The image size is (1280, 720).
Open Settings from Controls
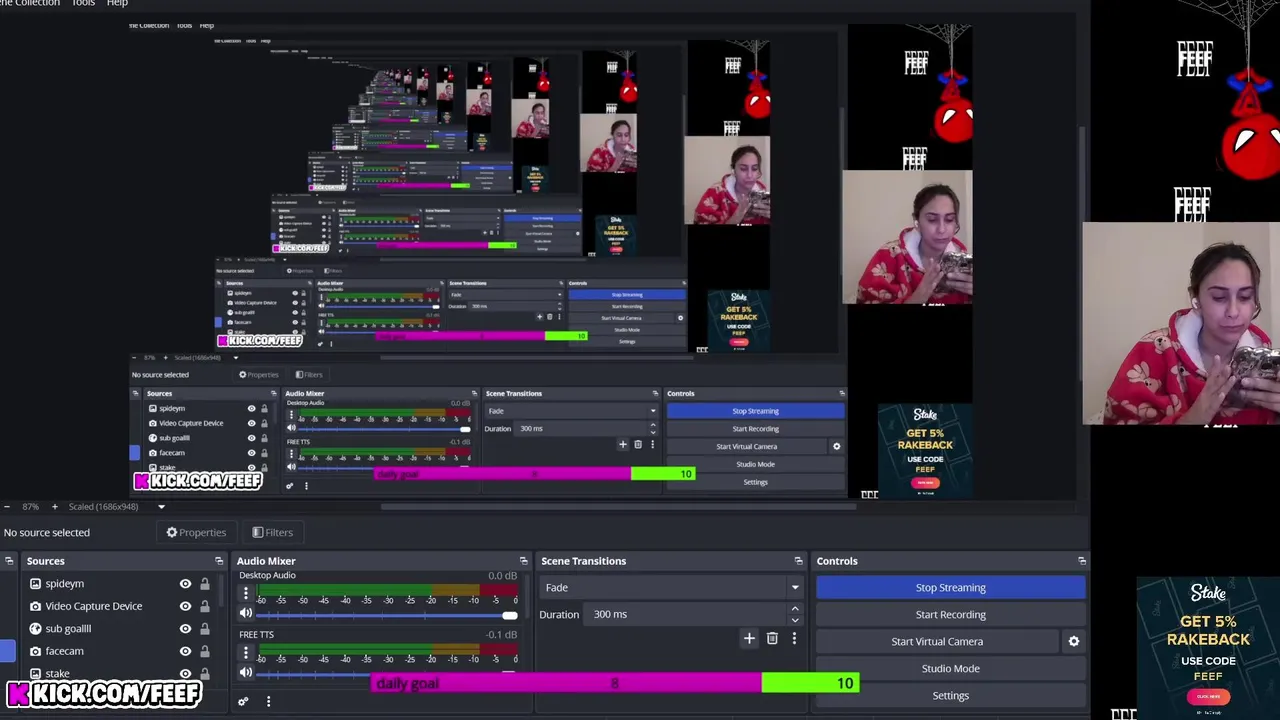tap(950, 696)
